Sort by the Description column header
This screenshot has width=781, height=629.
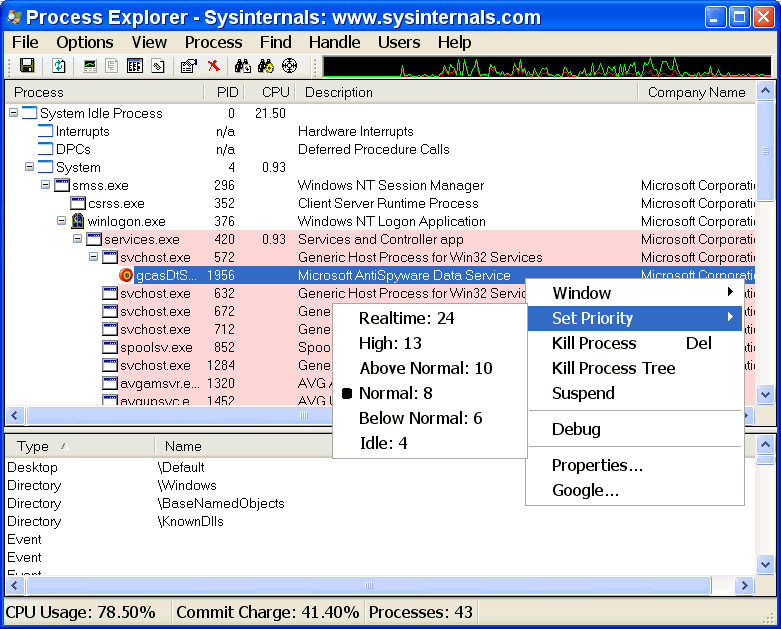[467, 92]
